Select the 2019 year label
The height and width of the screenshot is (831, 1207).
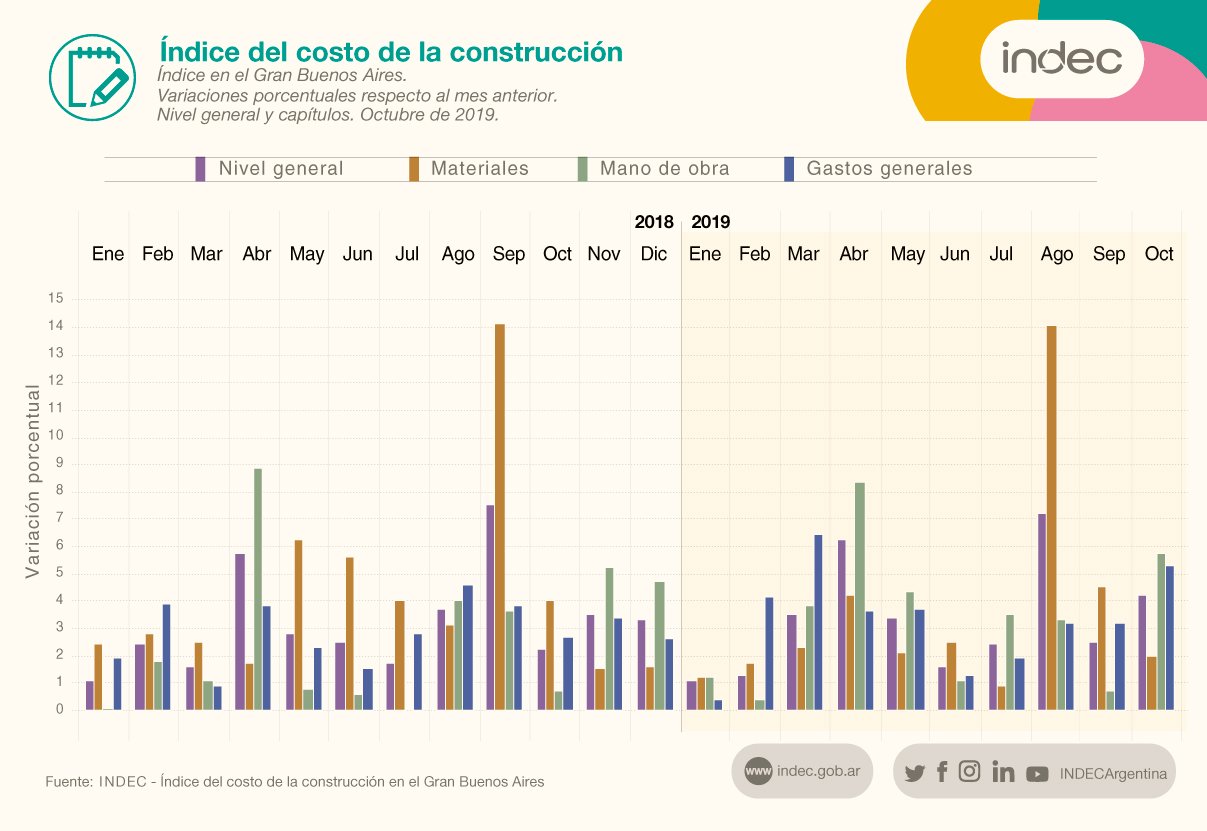711,222
